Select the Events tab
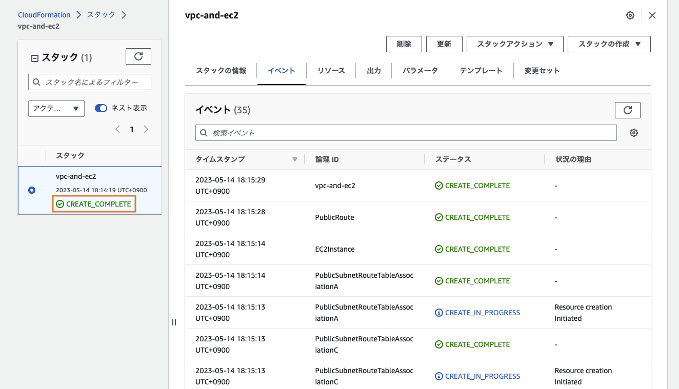 (281, 71)
